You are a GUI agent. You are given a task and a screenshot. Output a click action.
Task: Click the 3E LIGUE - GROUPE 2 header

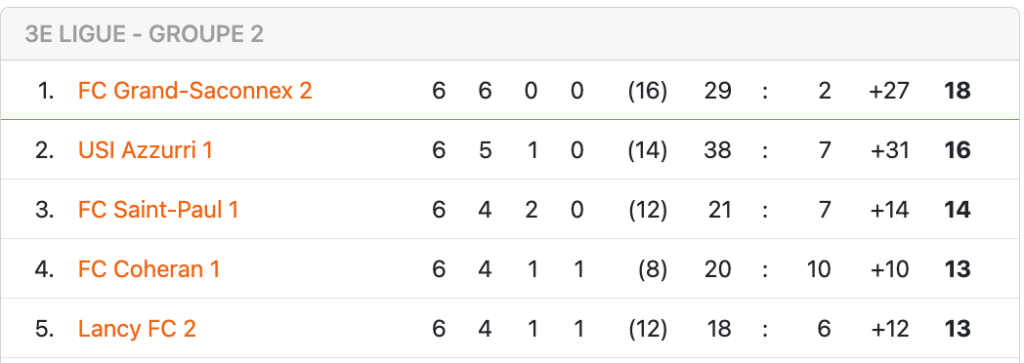tap(144, 35)
